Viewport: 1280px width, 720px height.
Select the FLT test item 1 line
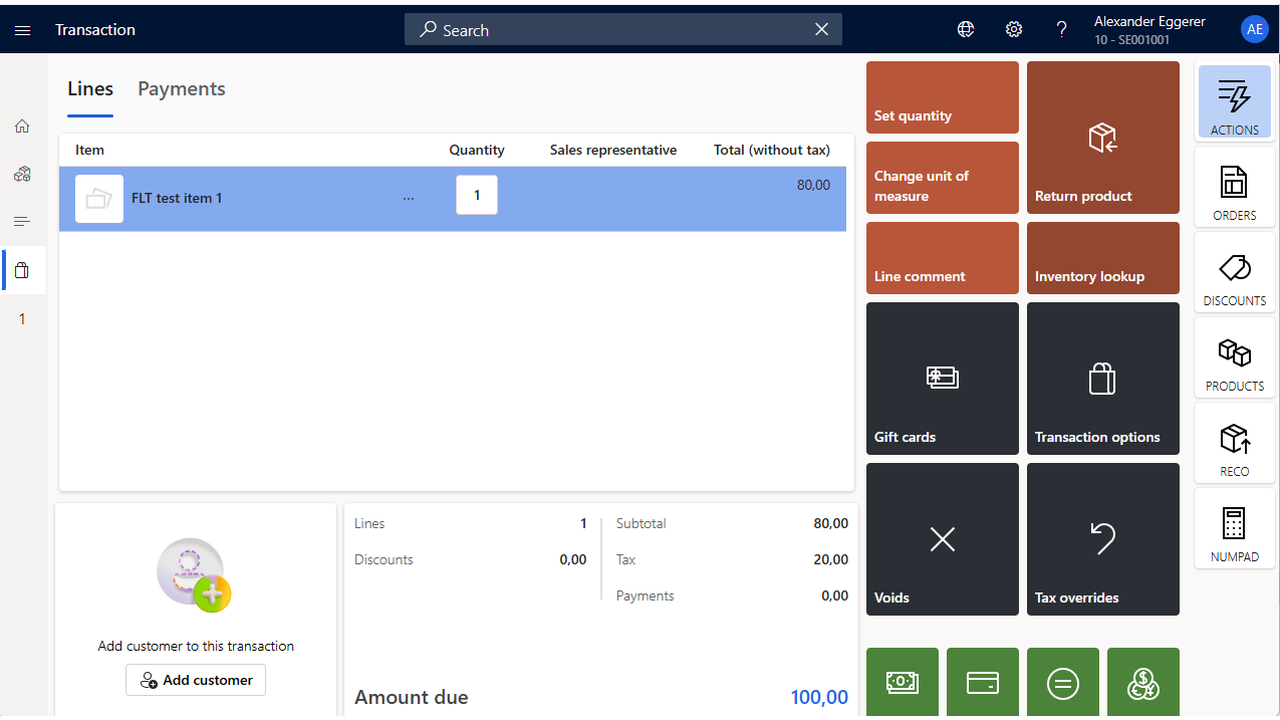point(453,199)
